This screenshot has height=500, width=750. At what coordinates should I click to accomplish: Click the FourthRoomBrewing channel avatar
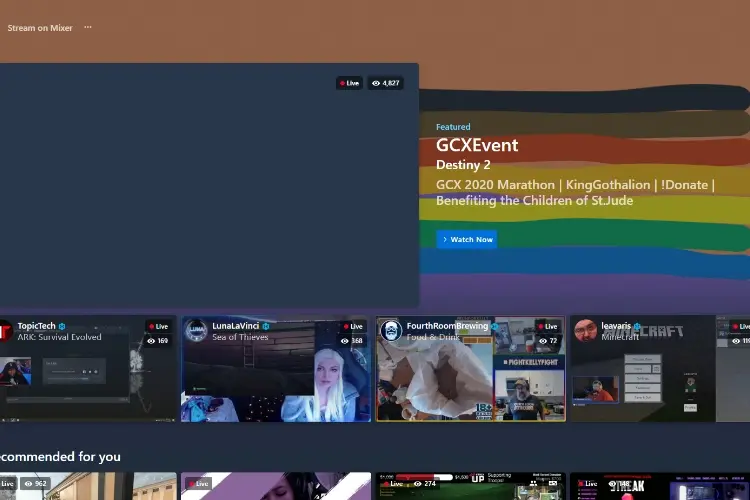(x=391, y=331)
